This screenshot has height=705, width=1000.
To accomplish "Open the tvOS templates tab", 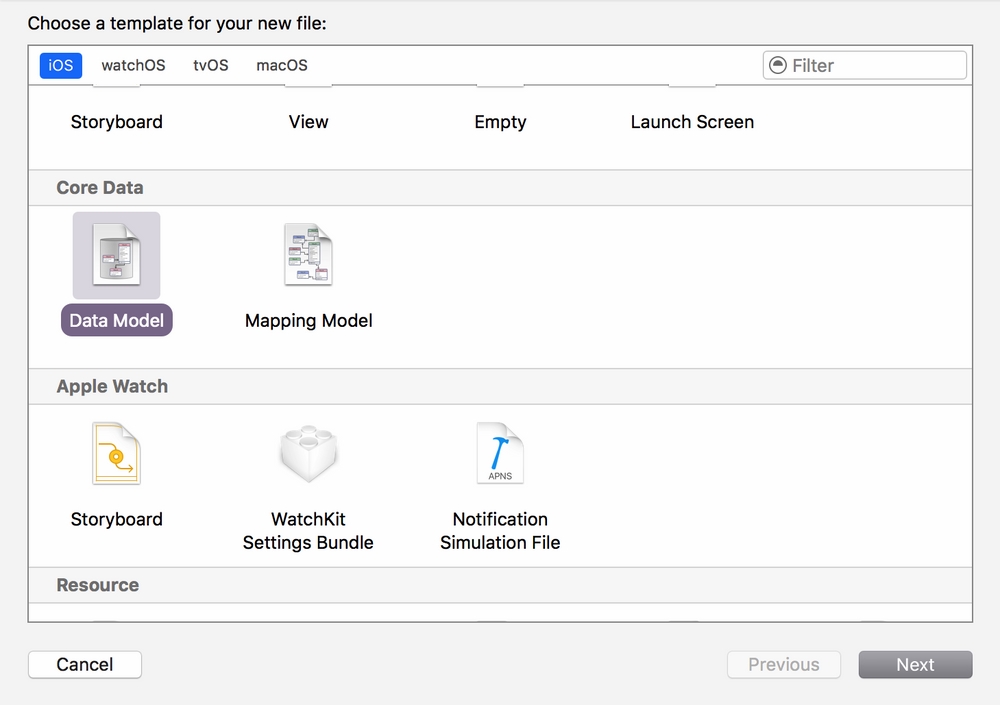I will [210, 66].
